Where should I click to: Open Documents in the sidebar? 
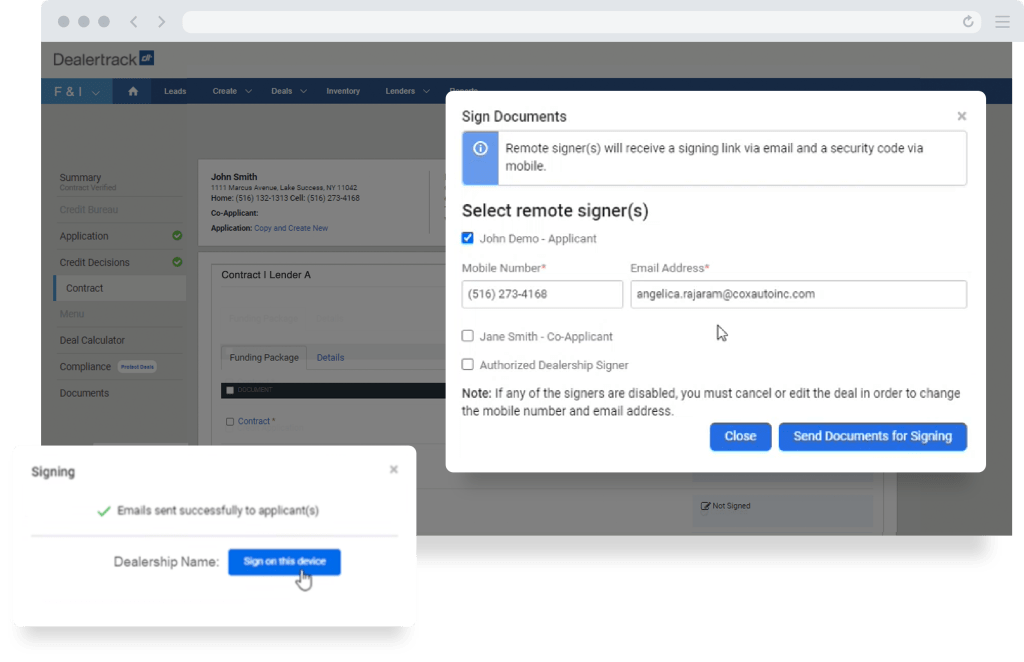pos(84,393)
